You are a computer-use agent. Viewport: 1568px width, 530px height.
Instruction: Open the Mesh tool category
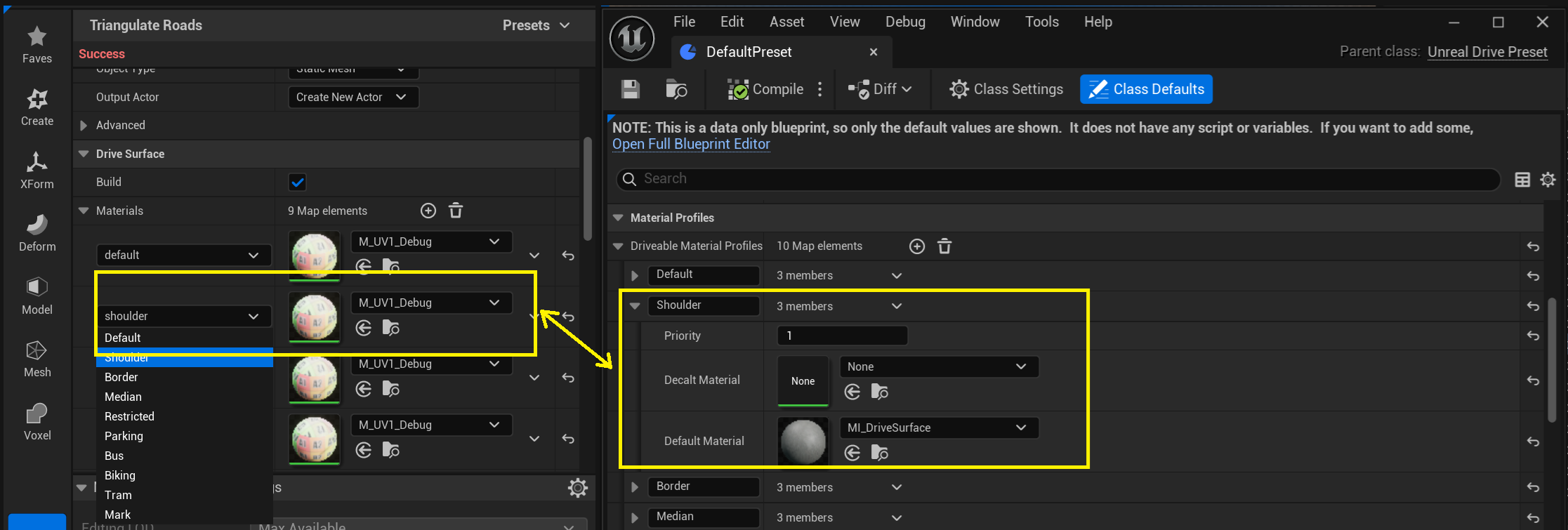click(x=37, y=358)
